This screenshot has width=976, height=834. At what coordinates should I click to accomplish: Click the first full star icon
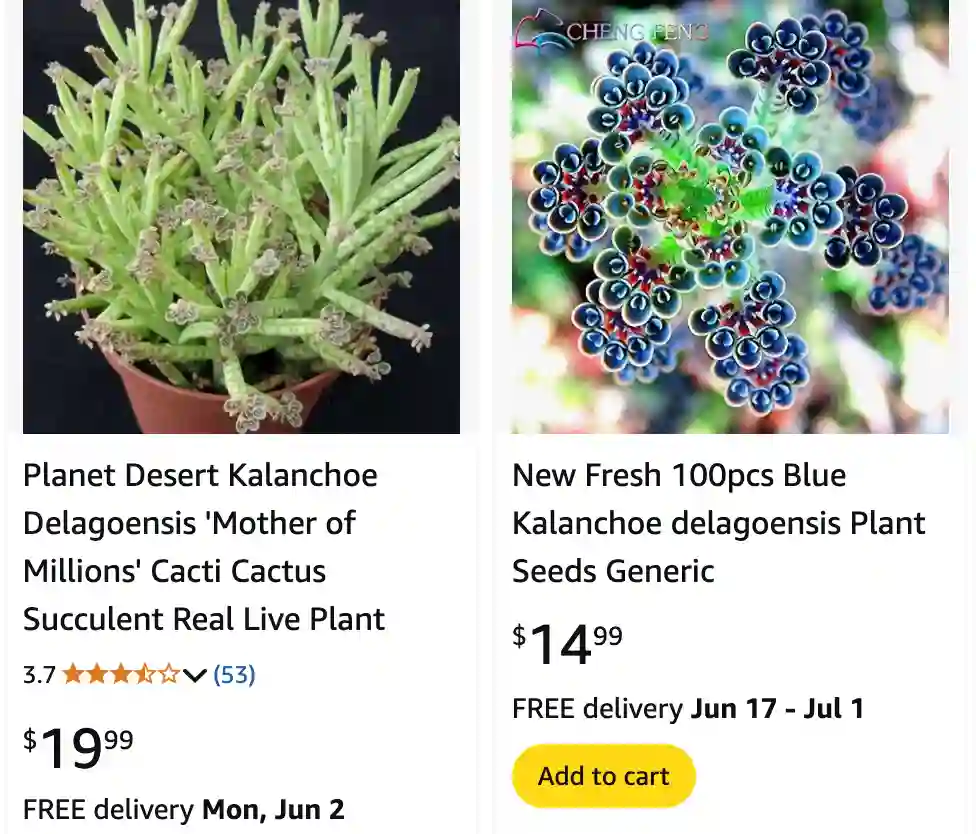tap(73, 673)
